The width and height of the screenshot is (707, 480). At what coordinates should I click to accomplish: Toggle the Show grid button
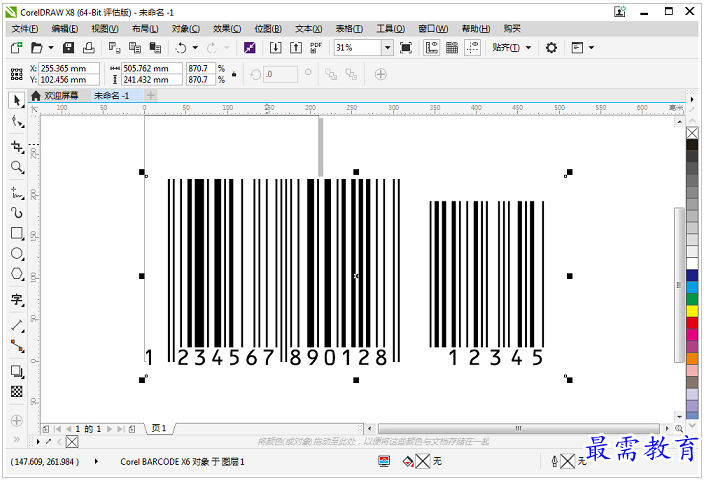(x=452, y=47)
